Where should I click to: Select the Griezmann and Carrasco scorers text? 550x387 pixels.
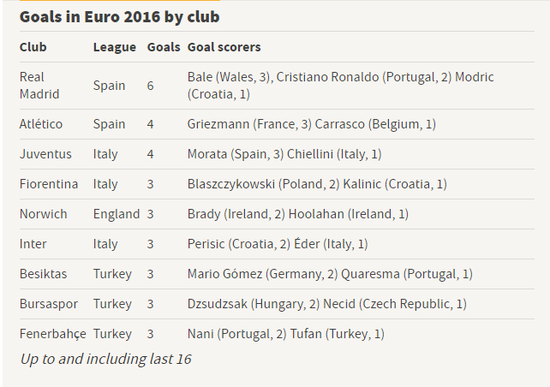(x=311, y=124)
